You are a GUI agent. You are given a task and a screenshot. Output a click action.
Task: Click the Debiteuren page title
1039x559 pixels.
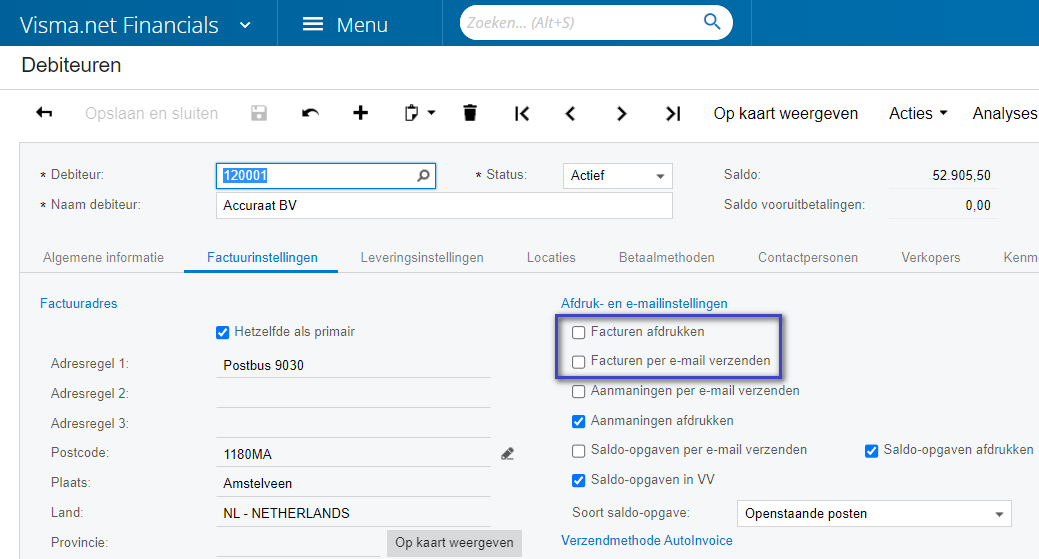point(72,65)
